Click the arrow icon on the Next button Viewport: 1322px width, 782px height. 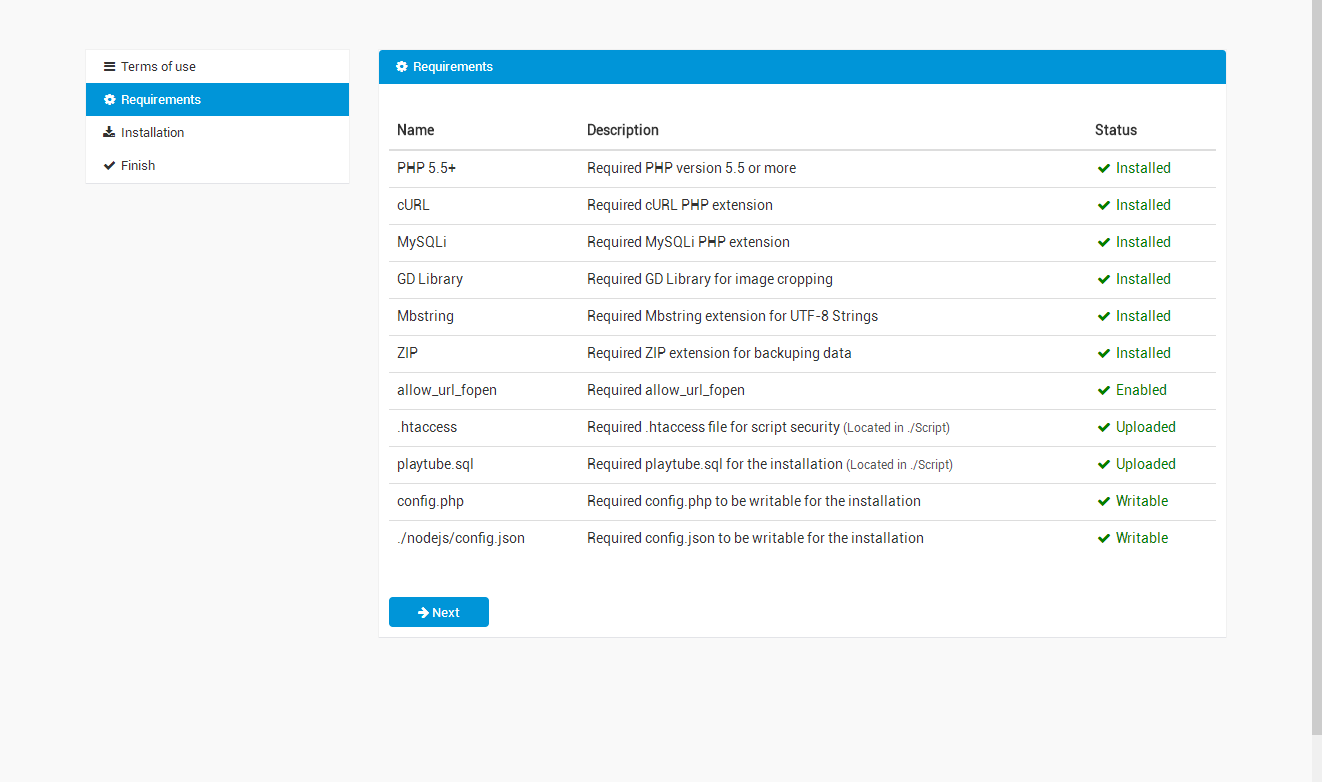(423, 613)
